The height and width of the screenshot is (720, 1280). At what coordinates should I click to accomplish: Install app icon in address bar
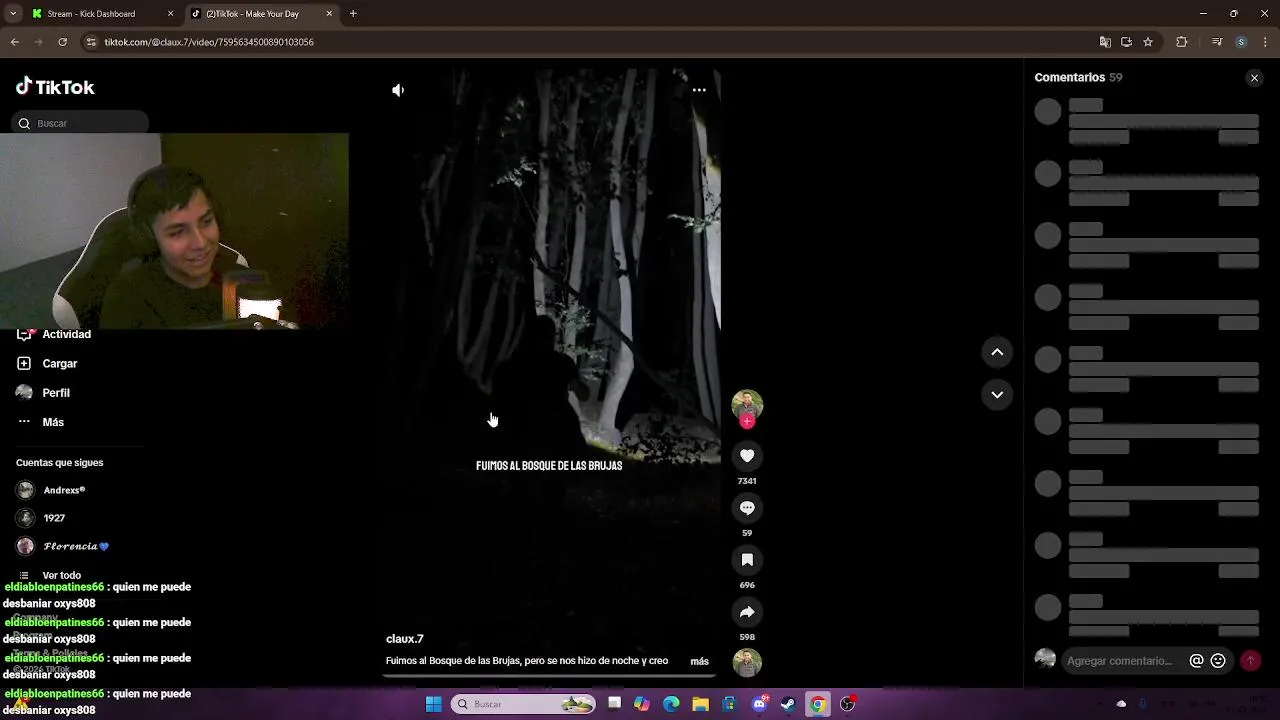coord(1126,42)
